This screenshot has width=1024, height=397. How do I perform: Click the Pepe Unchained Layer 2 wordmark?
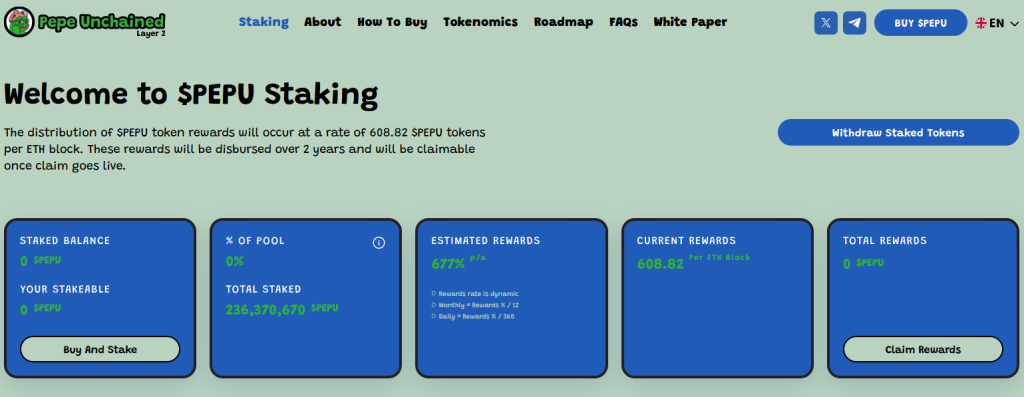(x=101, y=24)
